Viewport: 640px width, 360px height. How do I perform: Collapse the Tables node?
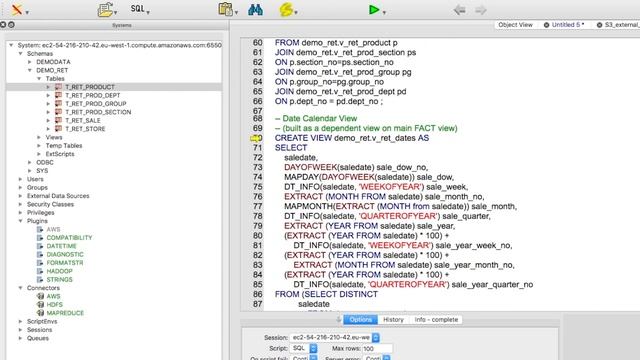click(39, 78)
